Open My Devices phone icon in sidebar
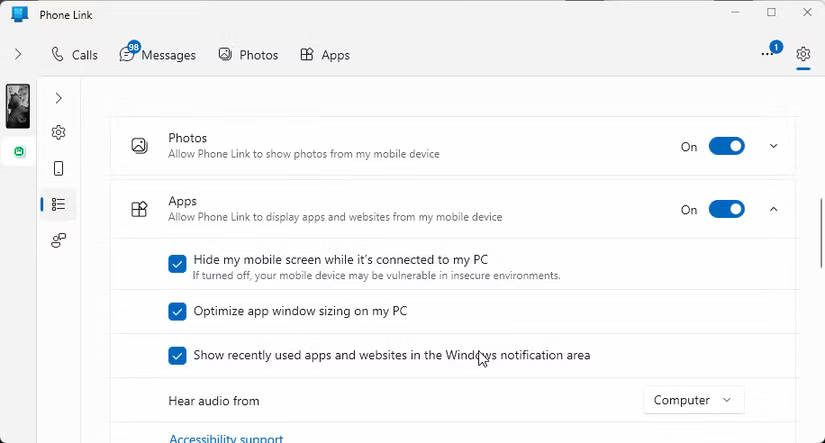The width and height of the screenshot is (825, 443). pos(58,168)
